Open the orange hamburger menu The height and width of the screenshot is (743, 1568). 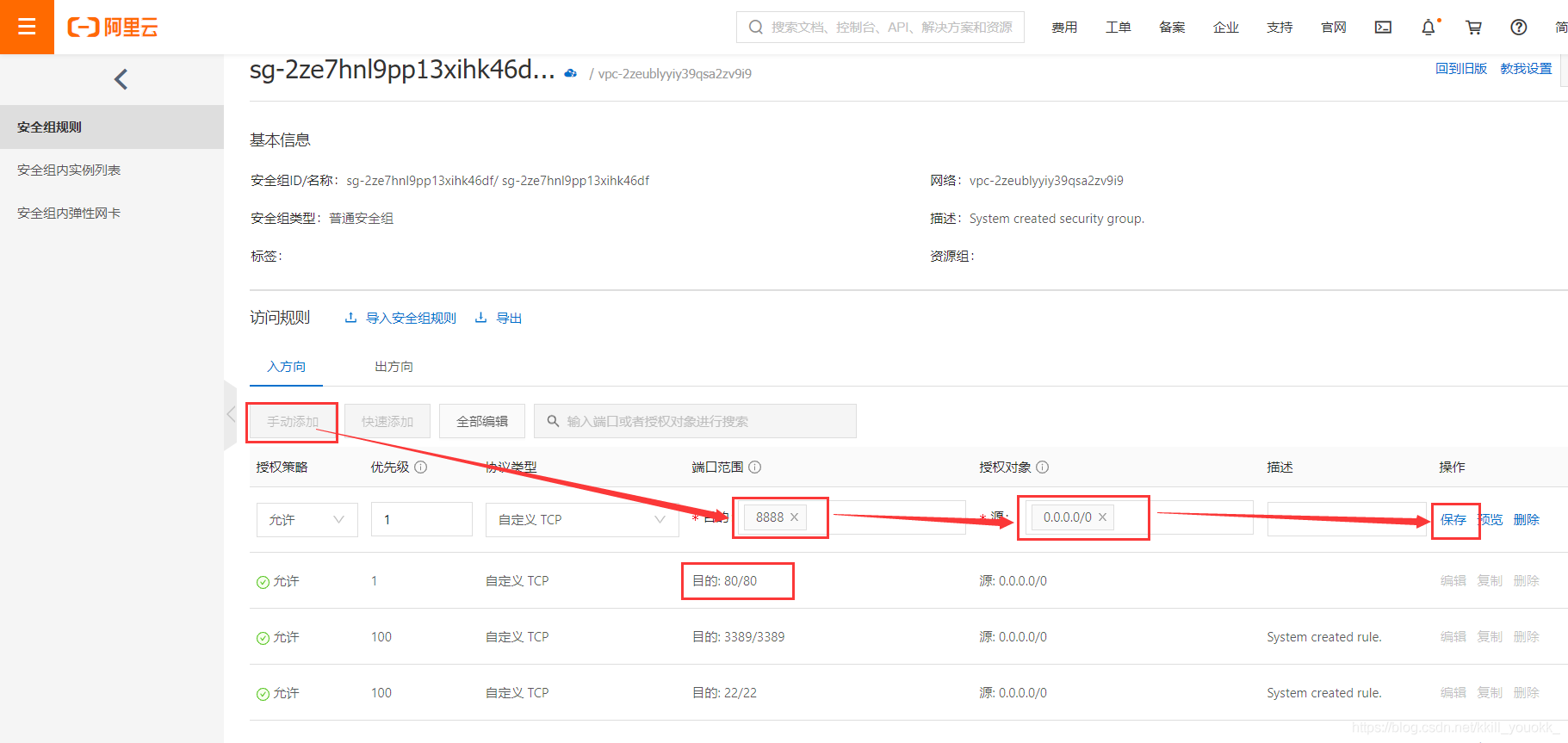pyautogui.click(x=27, y=27)
